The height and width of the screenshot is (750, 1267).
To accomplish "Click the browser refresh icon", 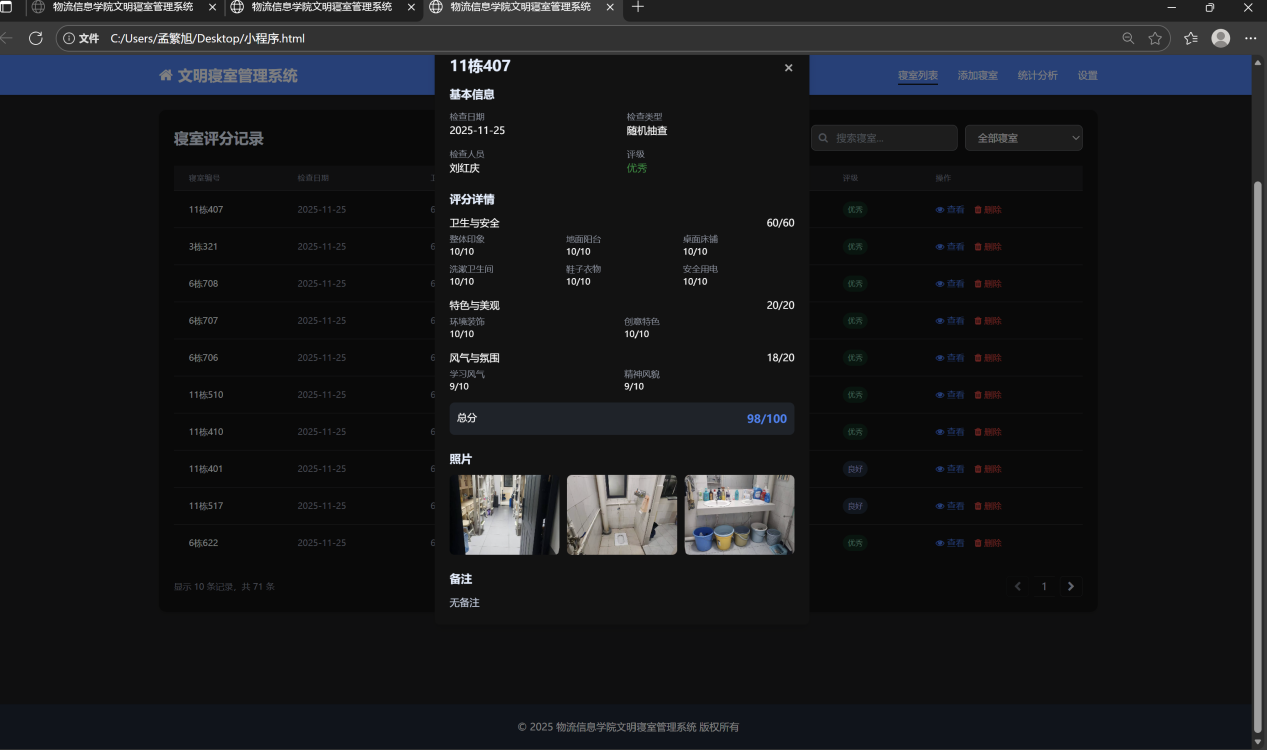I will (36, 38).
